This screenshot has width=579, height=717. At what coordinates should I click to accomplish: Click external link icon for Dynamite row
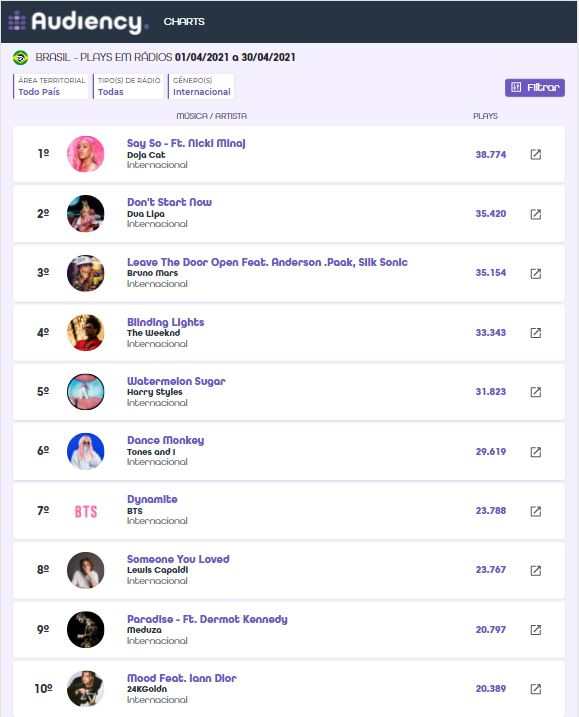coord(536,511)
